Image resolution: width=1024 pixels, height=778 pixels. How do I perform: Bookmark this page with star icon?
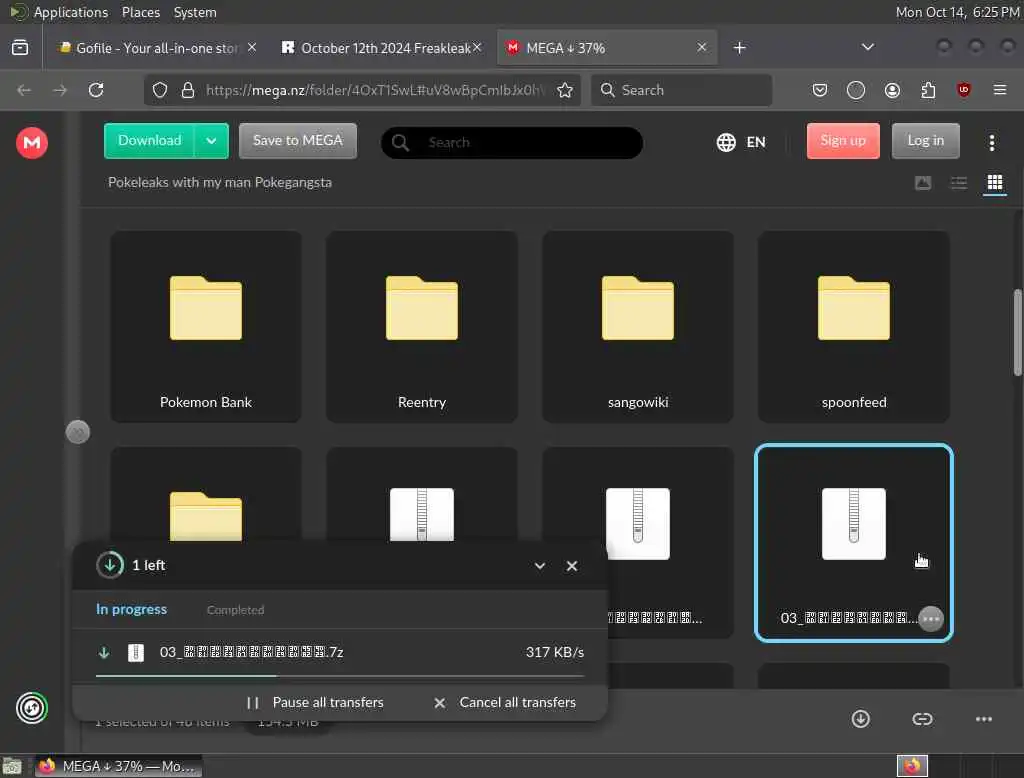click(565, 89)
